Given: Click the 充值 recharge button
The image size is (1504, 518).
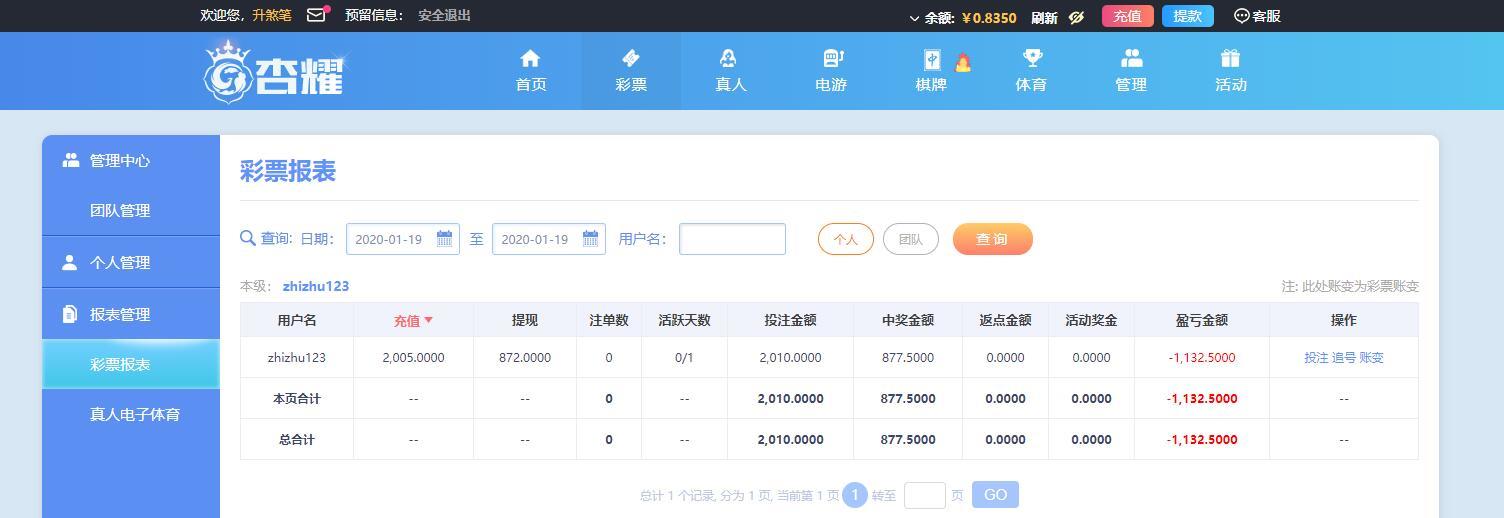Looking at the screenshot, I should pos(1127,16).
